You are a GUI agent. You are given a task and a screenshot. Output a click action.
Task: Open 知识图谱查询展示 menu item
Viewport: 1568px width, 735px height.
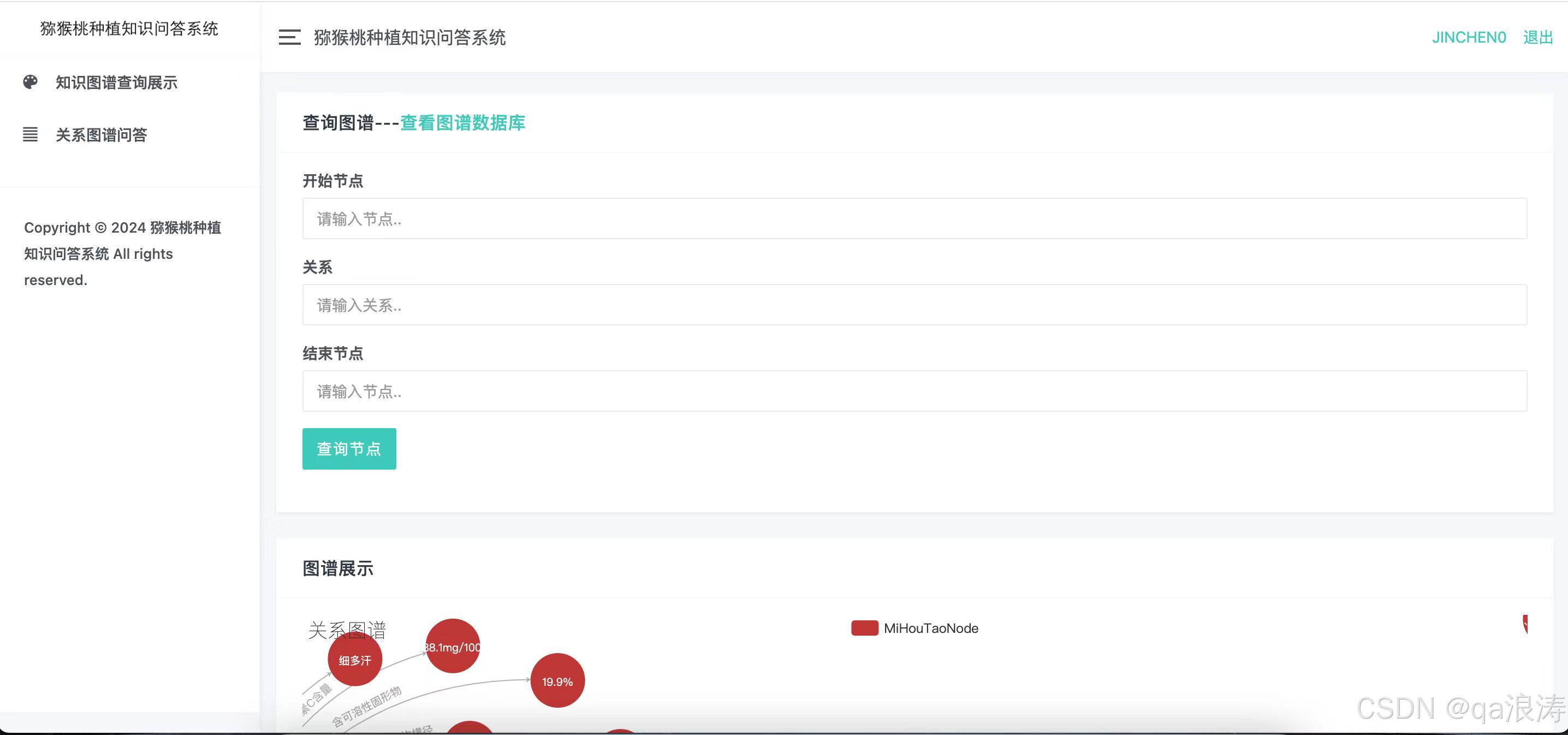coord(116,82)
